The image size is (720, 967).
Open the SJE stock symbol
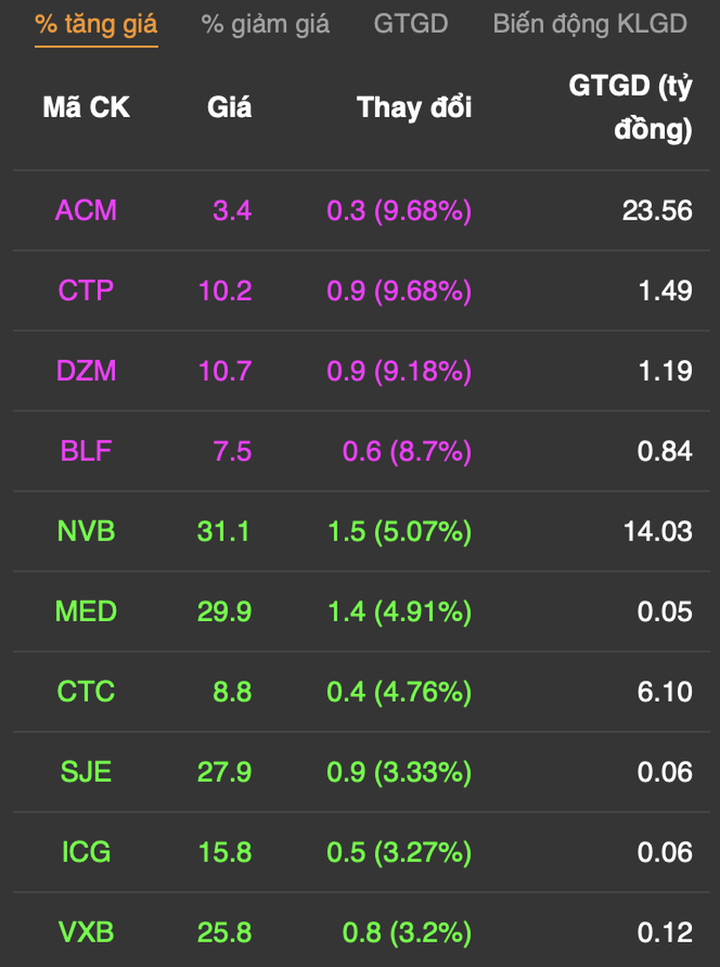click(86, 772)
